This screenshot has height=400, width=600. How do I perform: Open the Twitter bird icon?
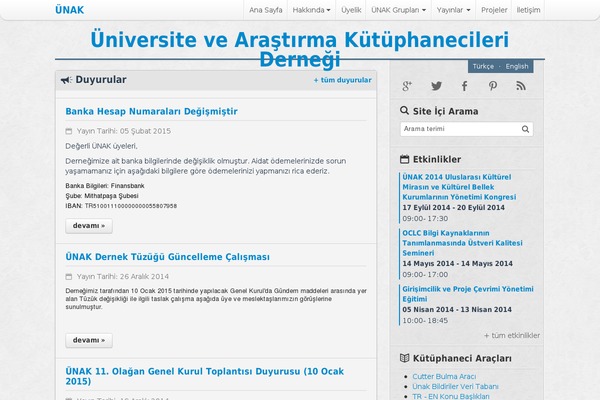[x=436, y=86]
